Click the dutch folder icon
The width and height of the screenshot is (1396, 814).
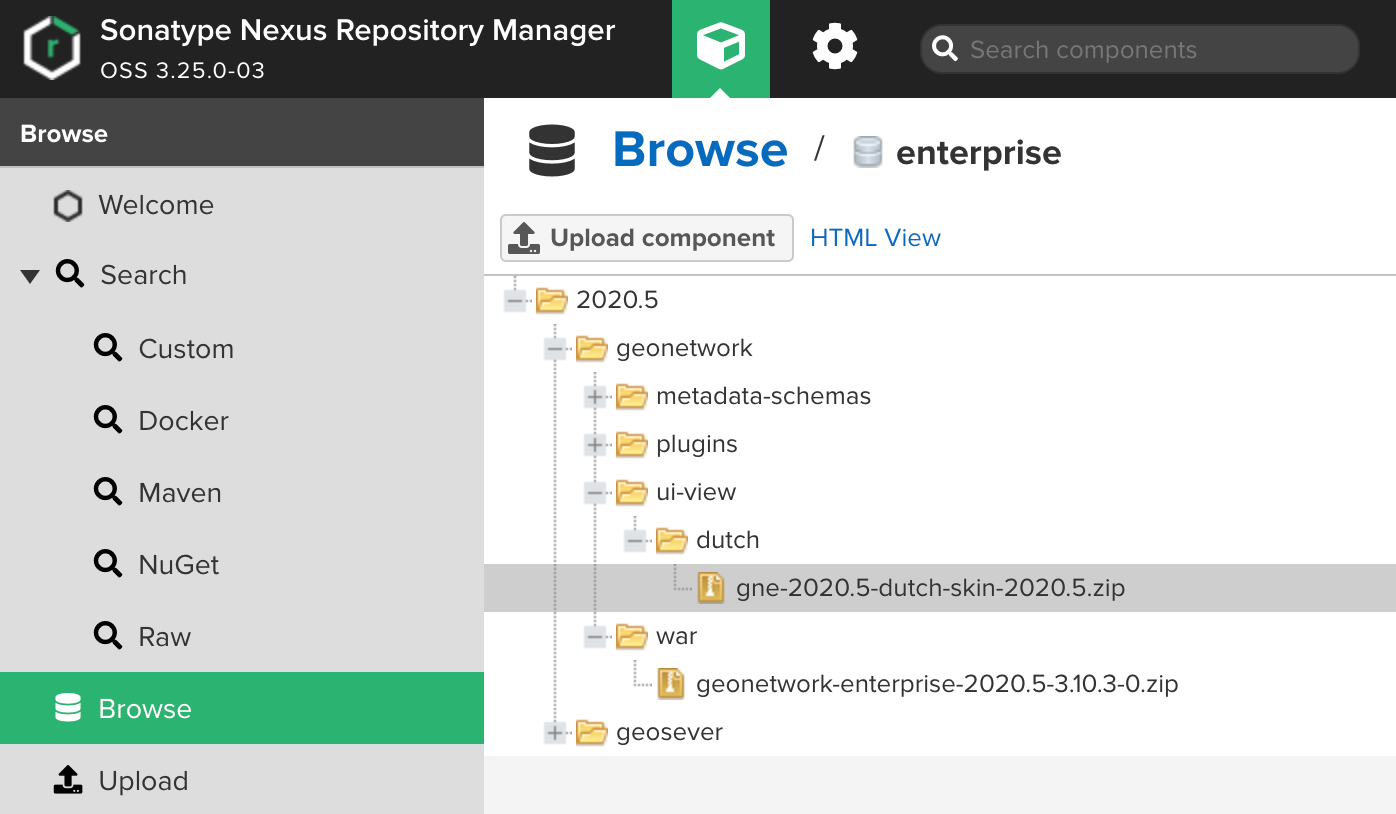tap(672, 540)
